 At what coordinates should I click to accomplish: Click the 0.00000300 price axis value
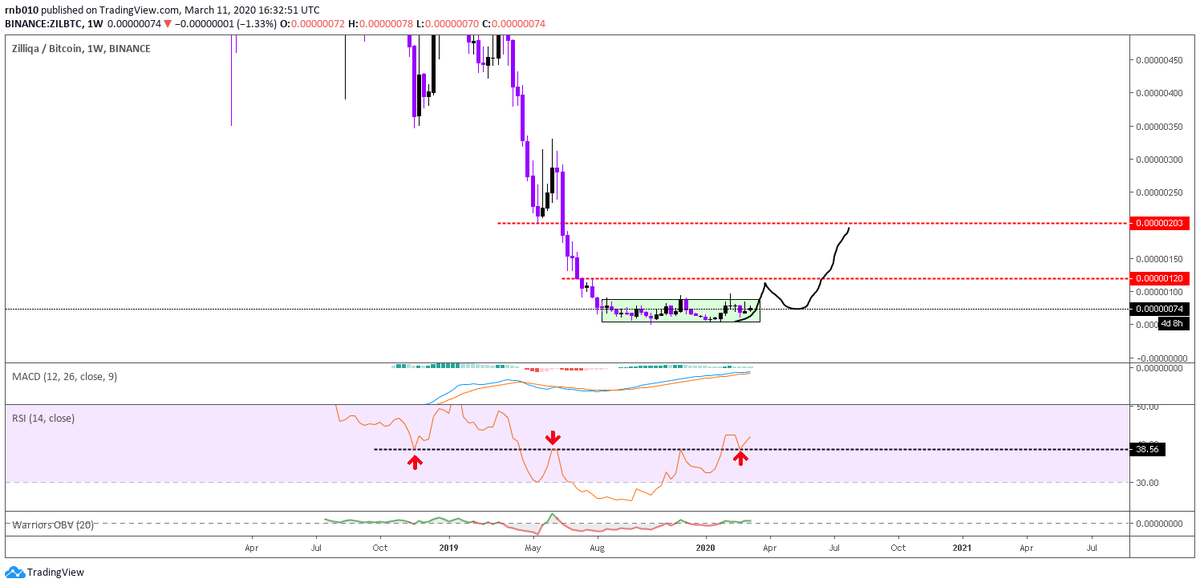1159,159
